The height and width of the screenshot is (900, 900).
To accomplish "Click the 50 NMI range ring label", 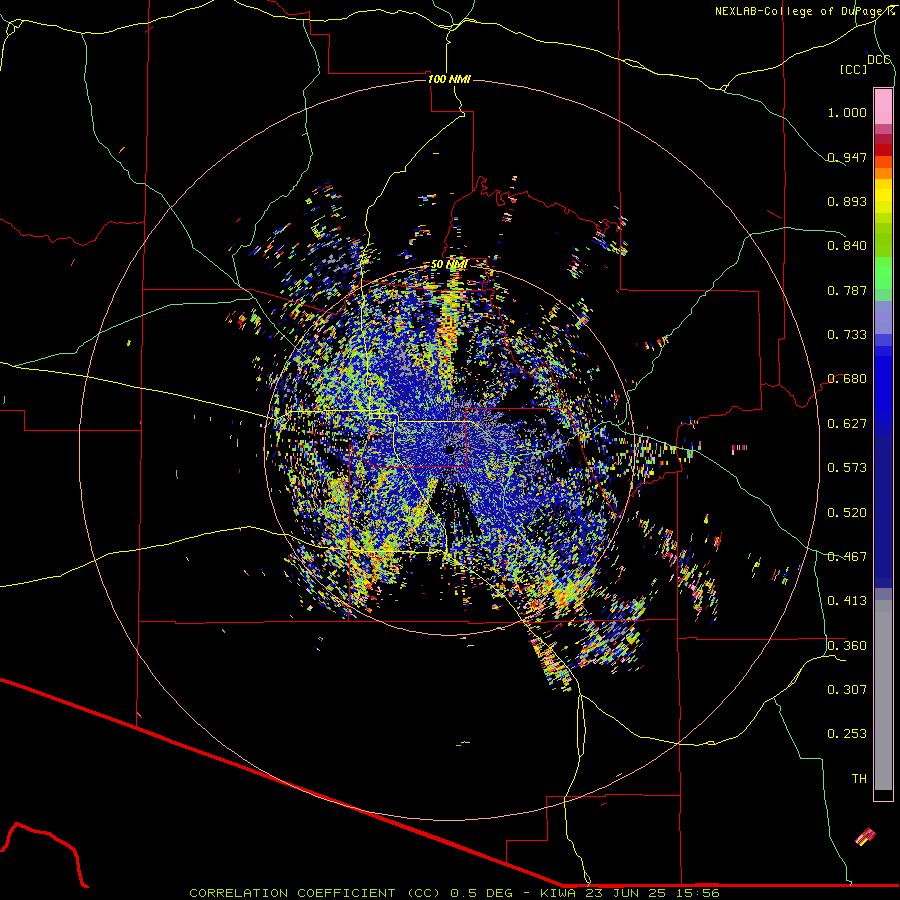I will (x=449, y=264).
